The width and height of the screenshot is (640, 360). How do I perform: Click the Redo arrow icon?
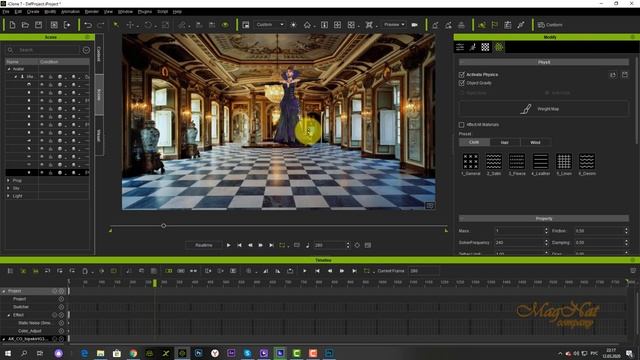click(x=100, y=25)
